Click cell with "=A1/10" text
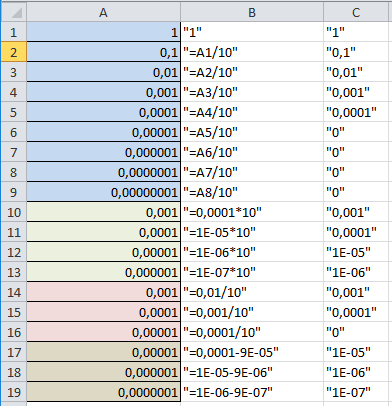The width and height of the screenshot is (392, 406). (x=252, y=52)
